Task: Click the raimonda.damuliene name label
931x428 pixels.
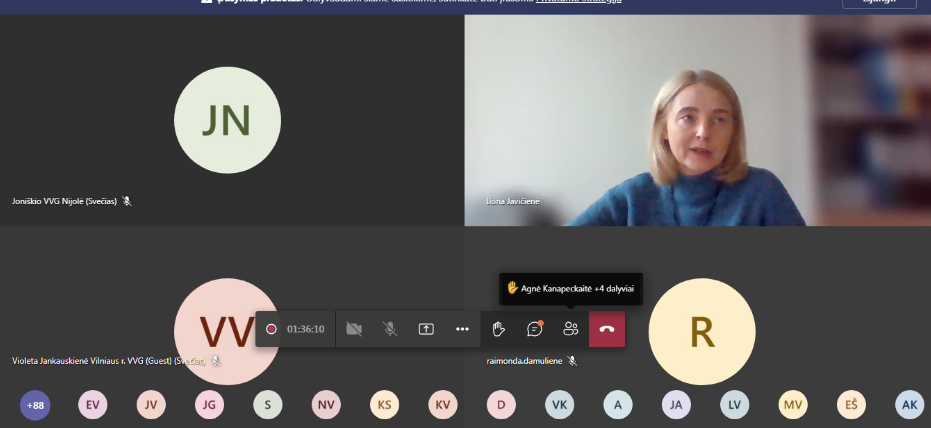Action: coord(524,360)
